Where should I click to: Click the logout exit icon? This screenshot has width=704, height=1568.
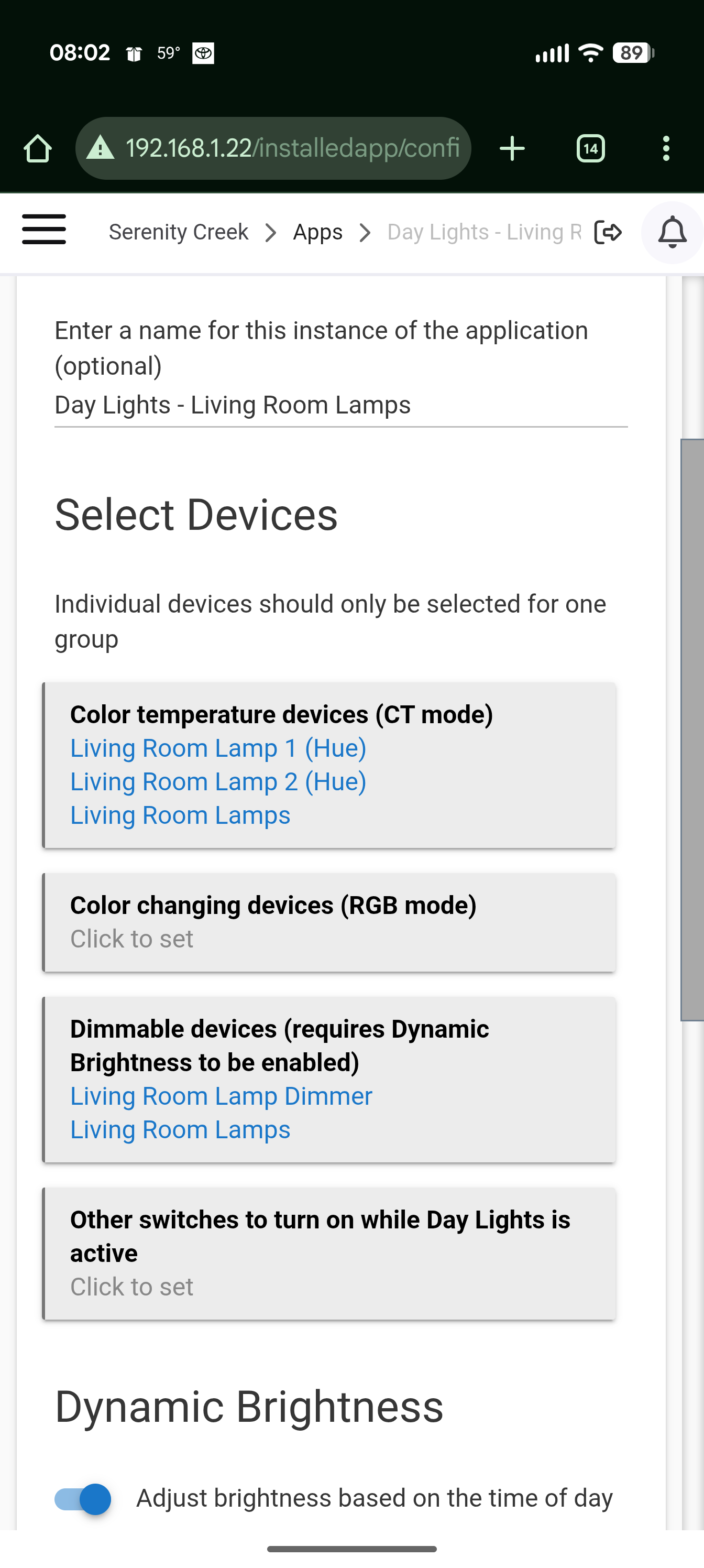608,232
